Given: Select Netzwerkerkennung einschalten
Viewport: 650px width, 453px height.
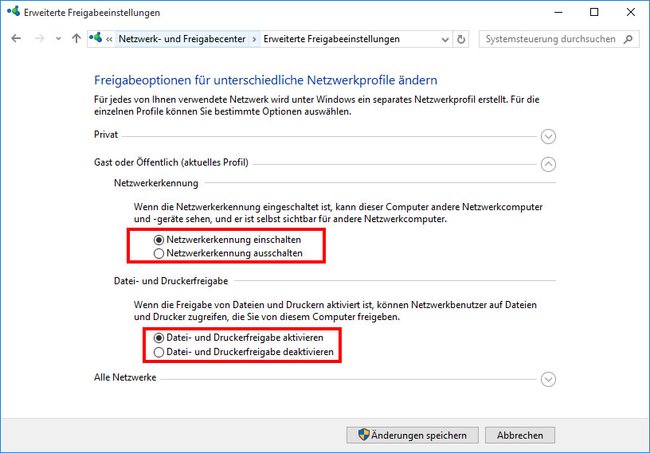Looking at the screenshot, I should point(227,240).
